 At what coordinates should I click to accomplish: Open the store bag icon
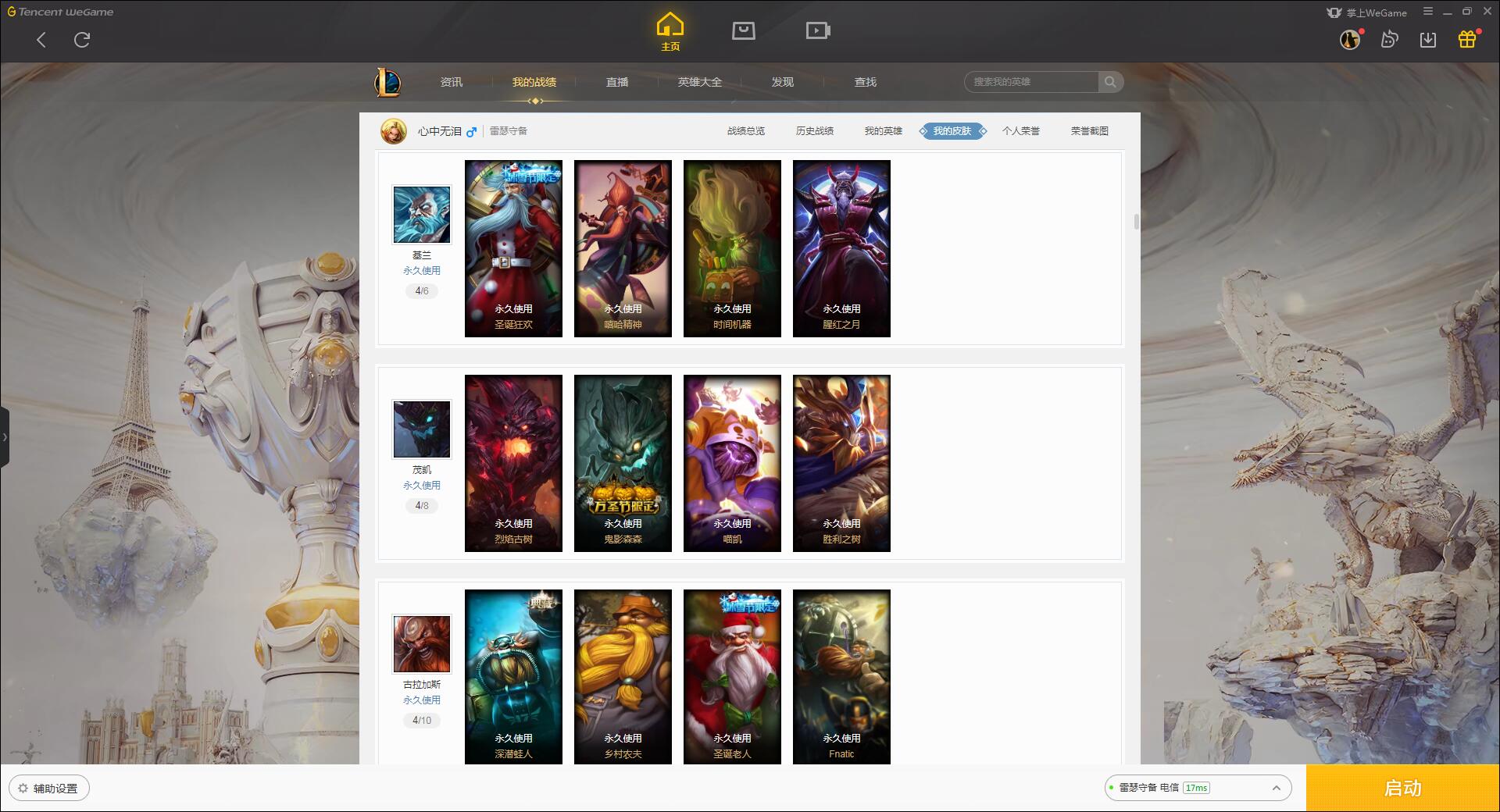click(x=744, y=30)
